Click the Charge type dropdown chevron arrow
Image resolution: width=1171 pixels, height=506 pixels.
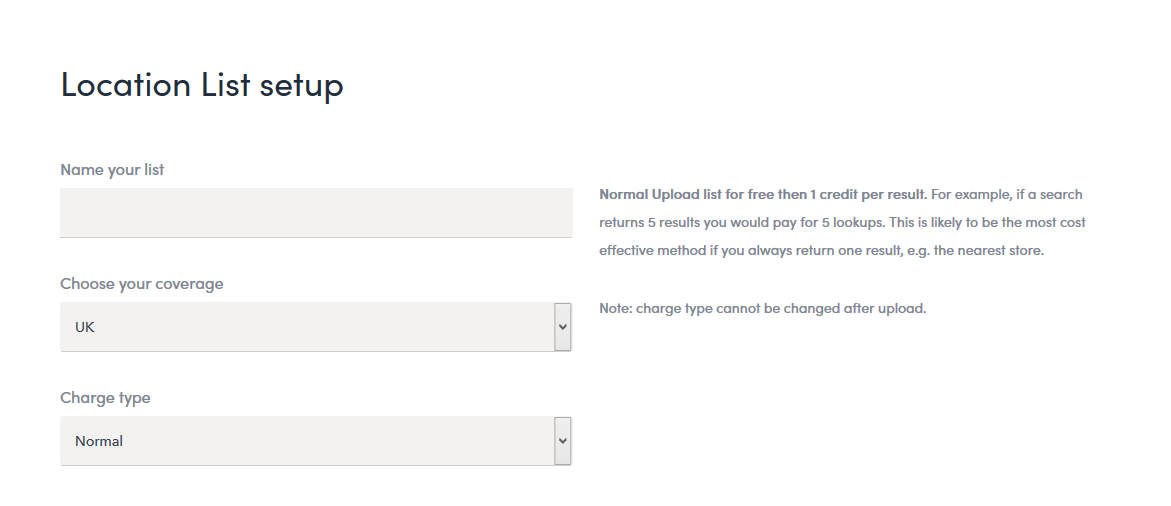coord(562,441)
